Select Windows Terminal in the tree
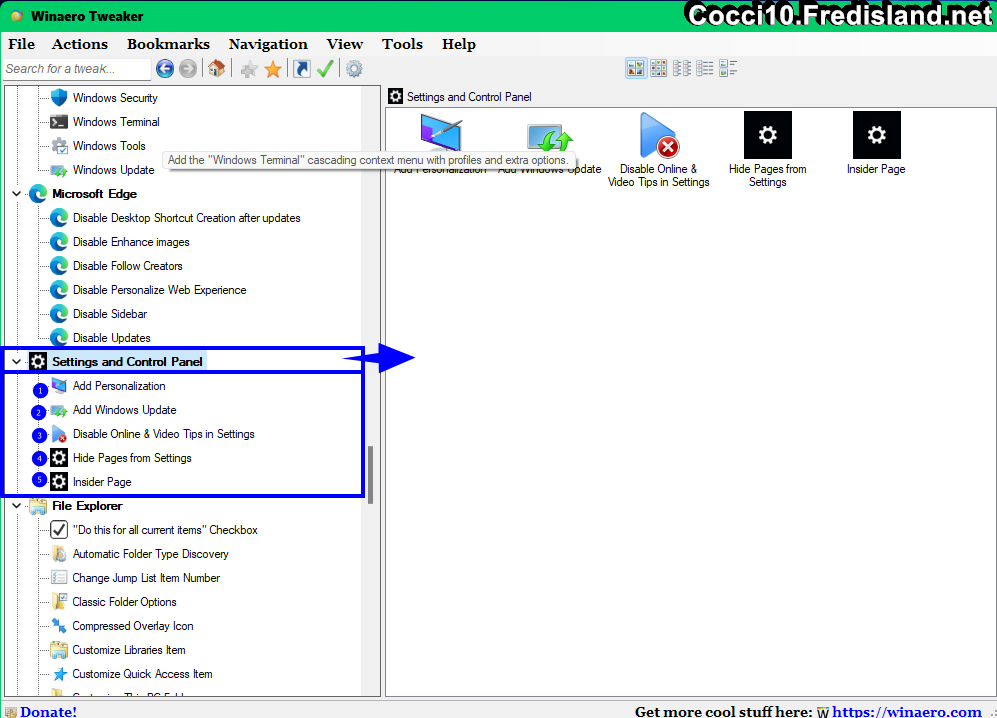The height and width of the screenshot is (718, 997). pyautogui.click(x=116, y=122)
